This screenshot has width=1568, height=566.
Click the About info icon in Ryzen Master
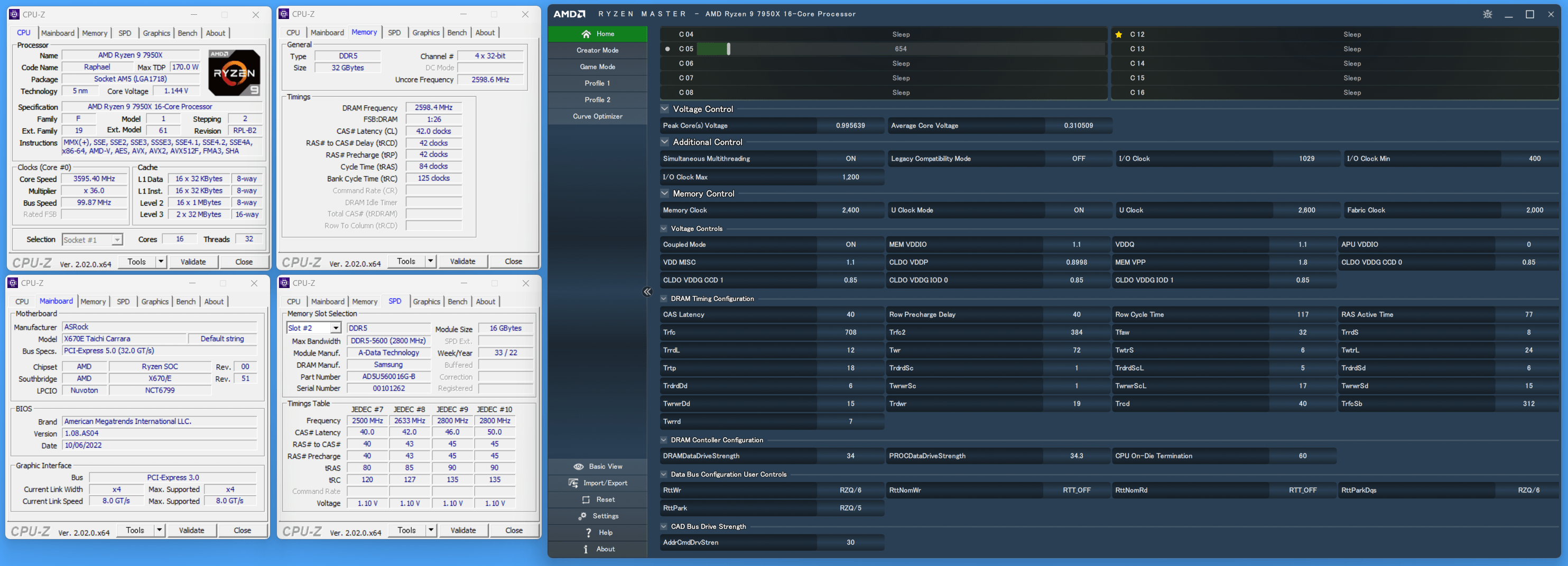pyautogui.click(x=586, y=549)
